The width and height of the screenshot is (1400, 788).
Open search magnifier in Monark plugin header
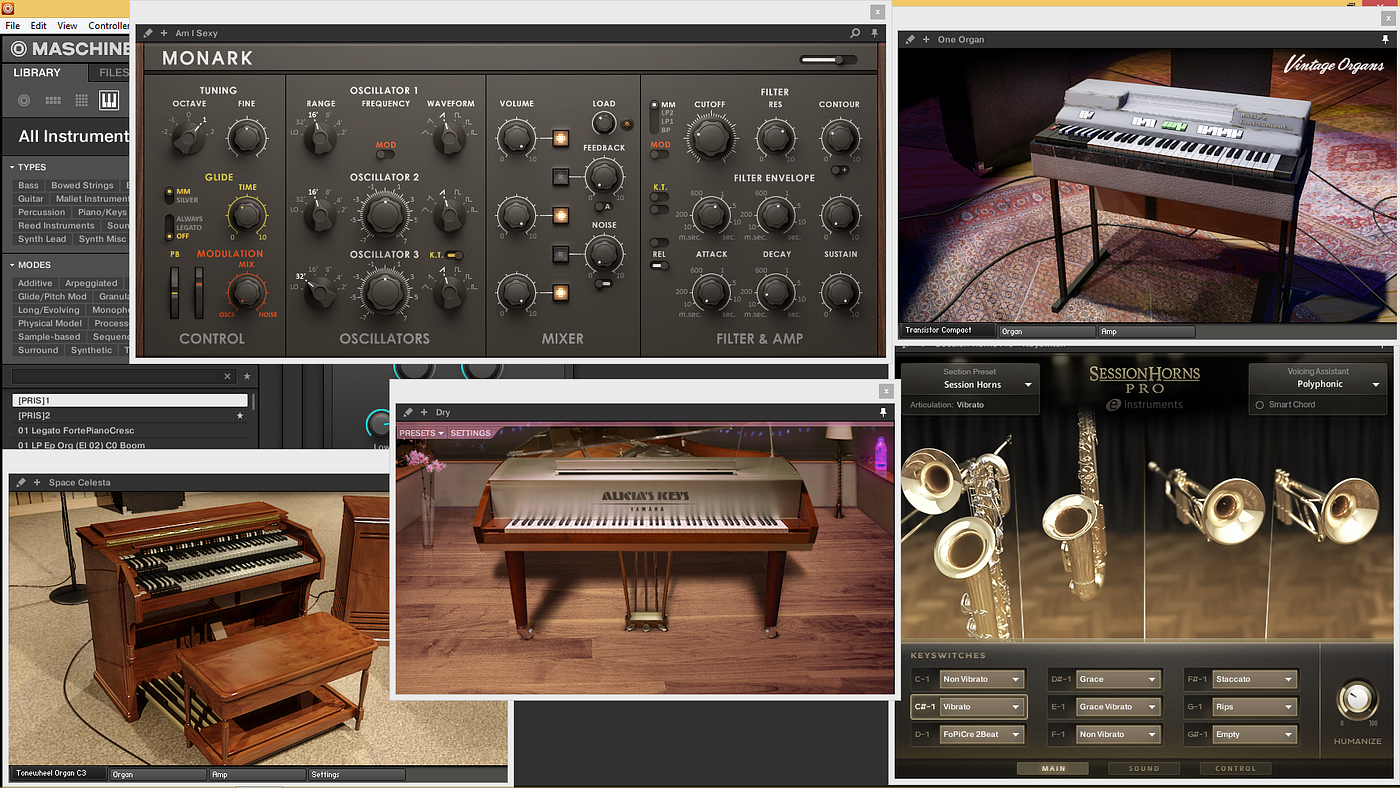(855, 33)
